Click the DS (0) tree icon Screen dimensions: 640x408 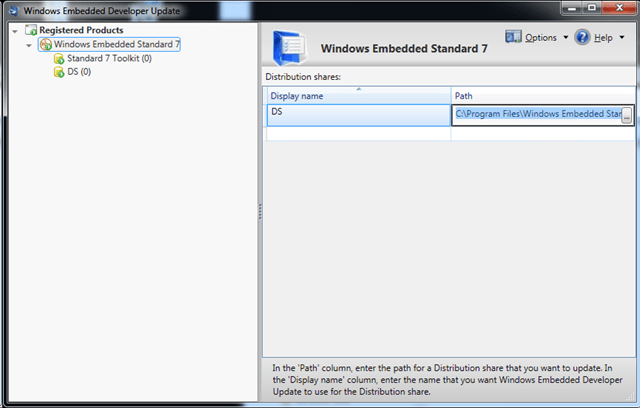pos(59,72)
